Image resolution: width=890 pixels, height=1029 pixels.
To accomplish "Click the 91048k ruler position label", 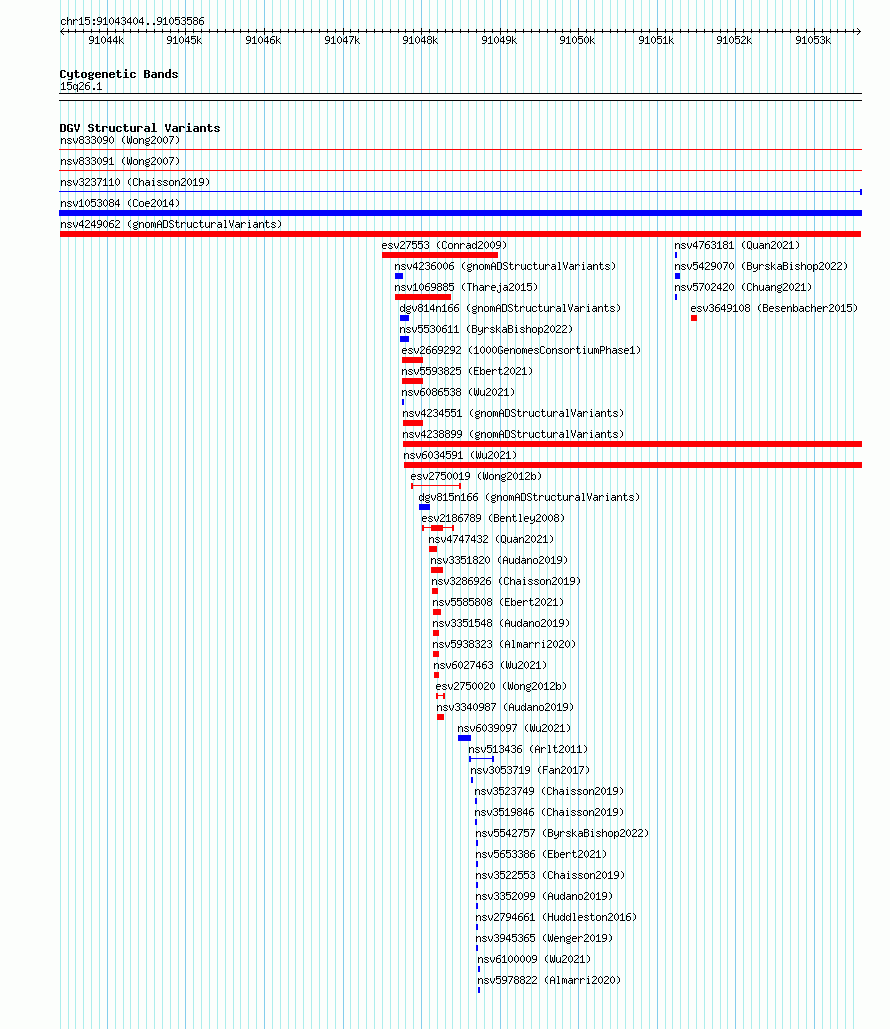I will 420,41.
